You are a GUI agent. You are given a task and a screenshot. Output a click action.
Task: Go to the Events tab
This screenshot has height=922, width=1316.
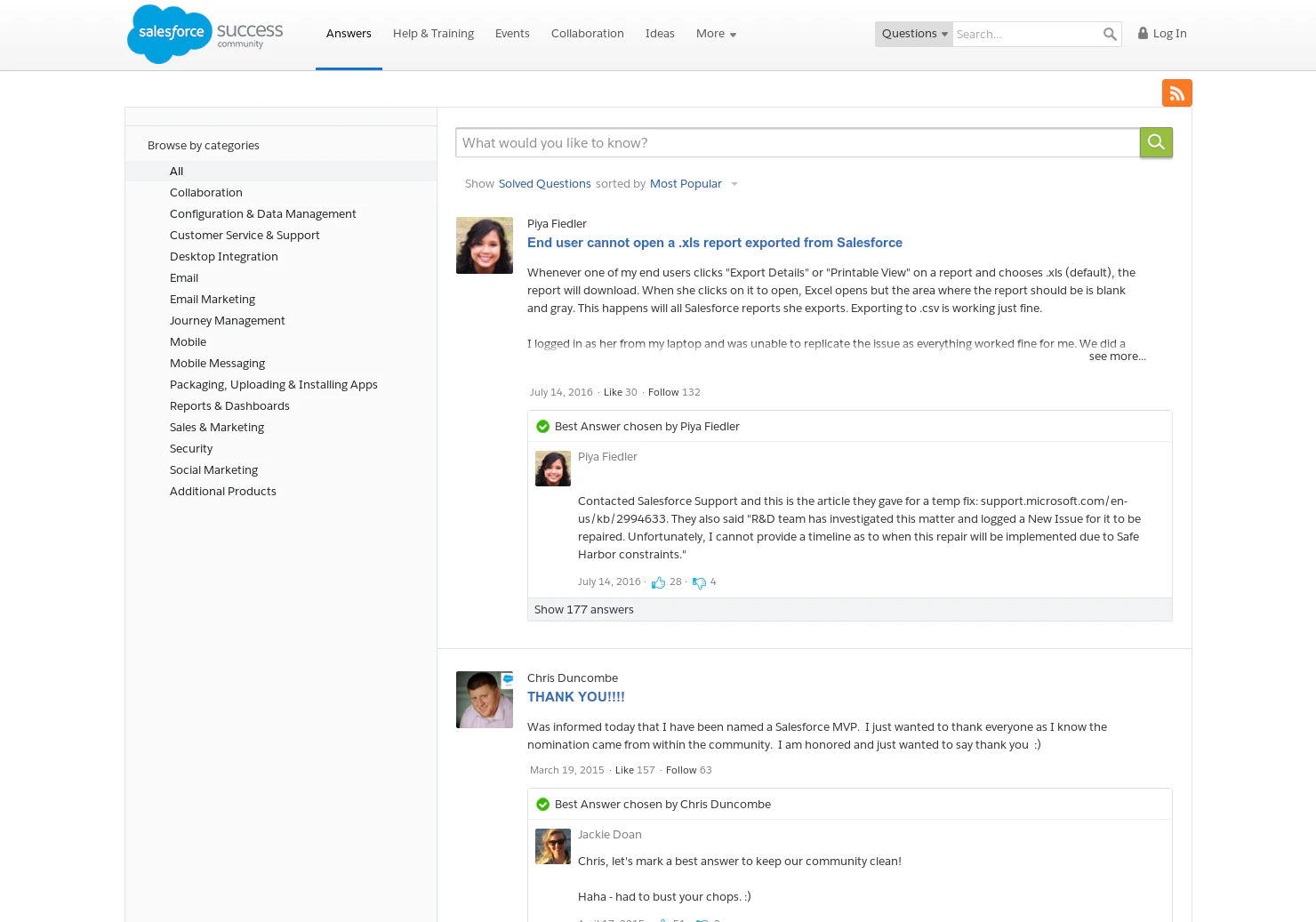(512, 34)
